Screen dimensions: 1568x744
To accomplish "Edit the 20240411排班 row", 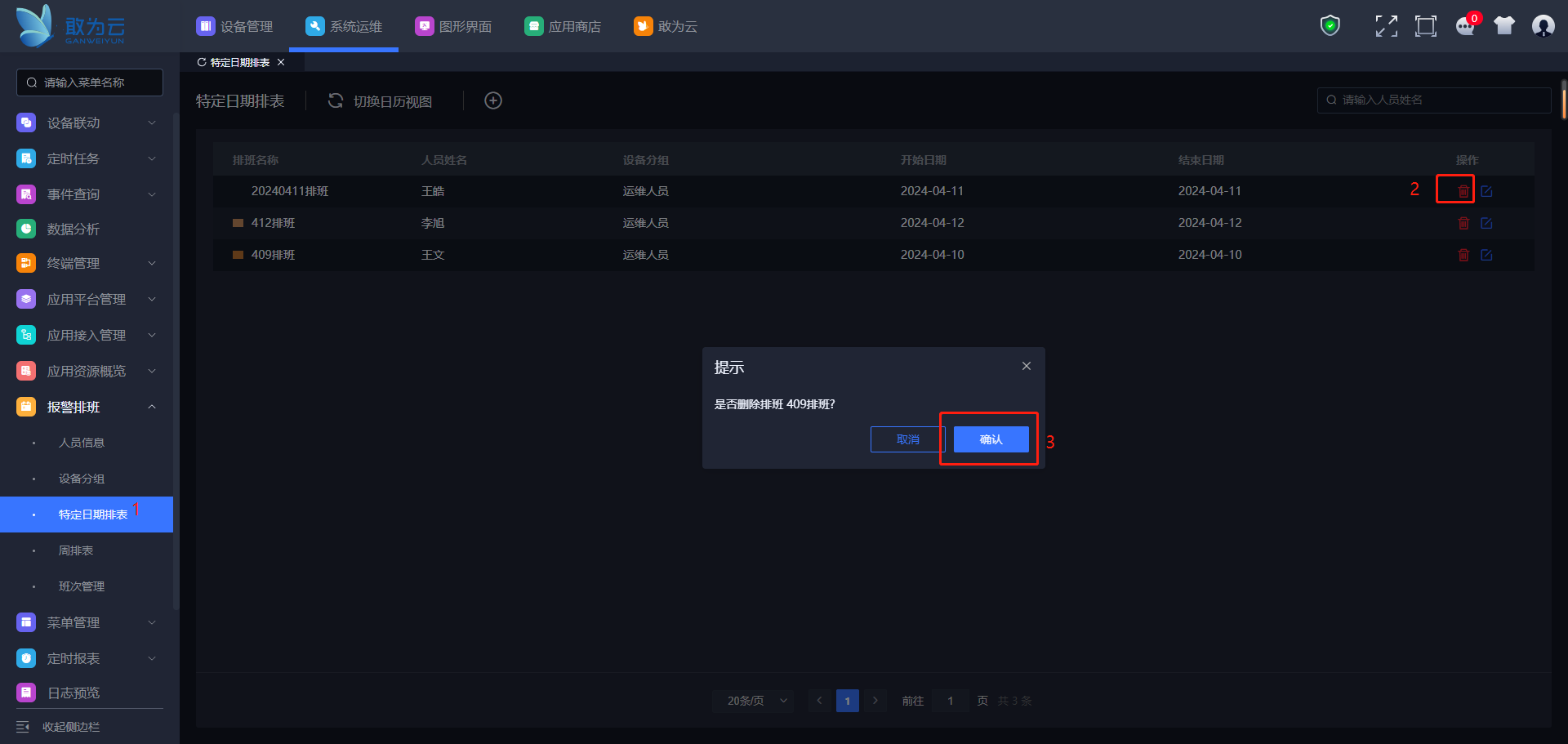I will click(1486, 191).
